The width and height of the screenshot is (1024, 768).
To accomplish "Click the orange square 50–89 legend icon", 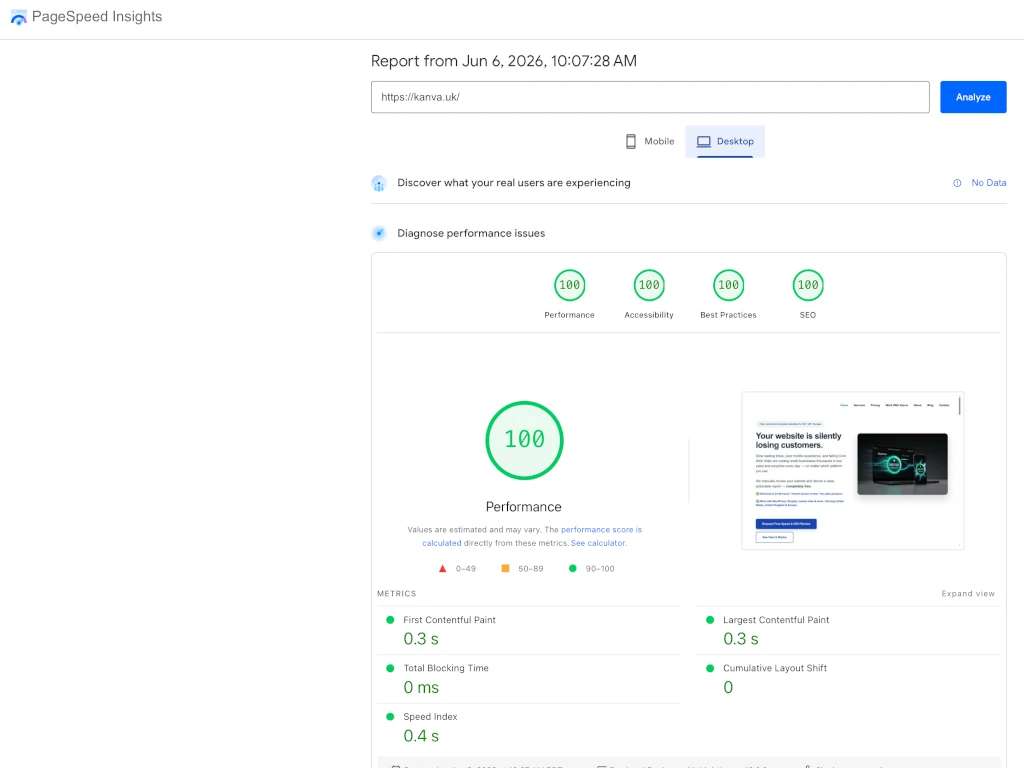I will pos(505,569).
